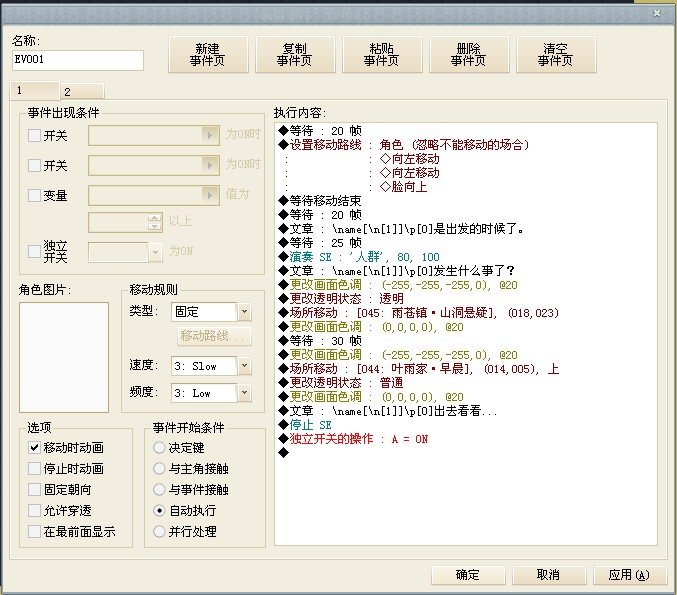Image resolution: width=677 pixels, height=595 pixels.
Task: Check 允许穿透 option
Action: [34, 510]
